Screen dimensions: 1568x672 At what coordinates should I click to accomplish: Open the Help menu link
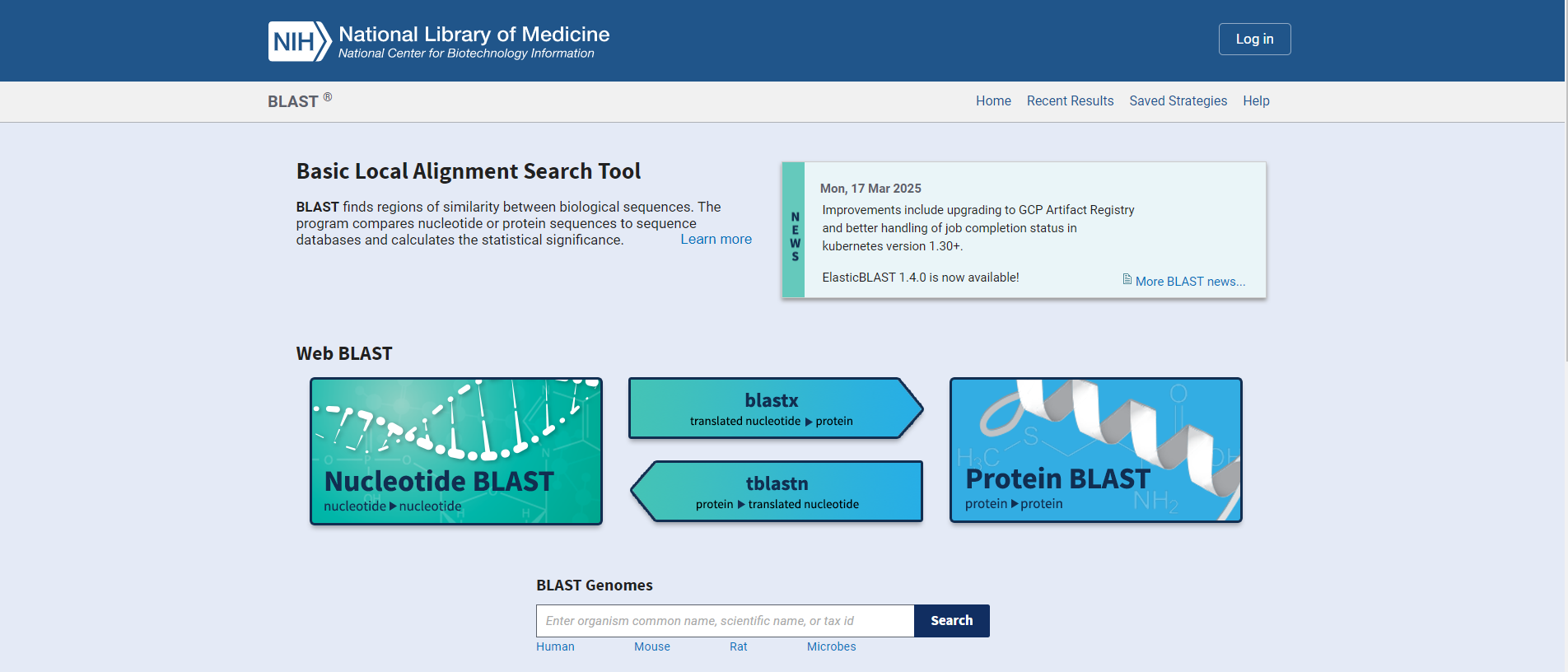click(x=1256, y=101)
